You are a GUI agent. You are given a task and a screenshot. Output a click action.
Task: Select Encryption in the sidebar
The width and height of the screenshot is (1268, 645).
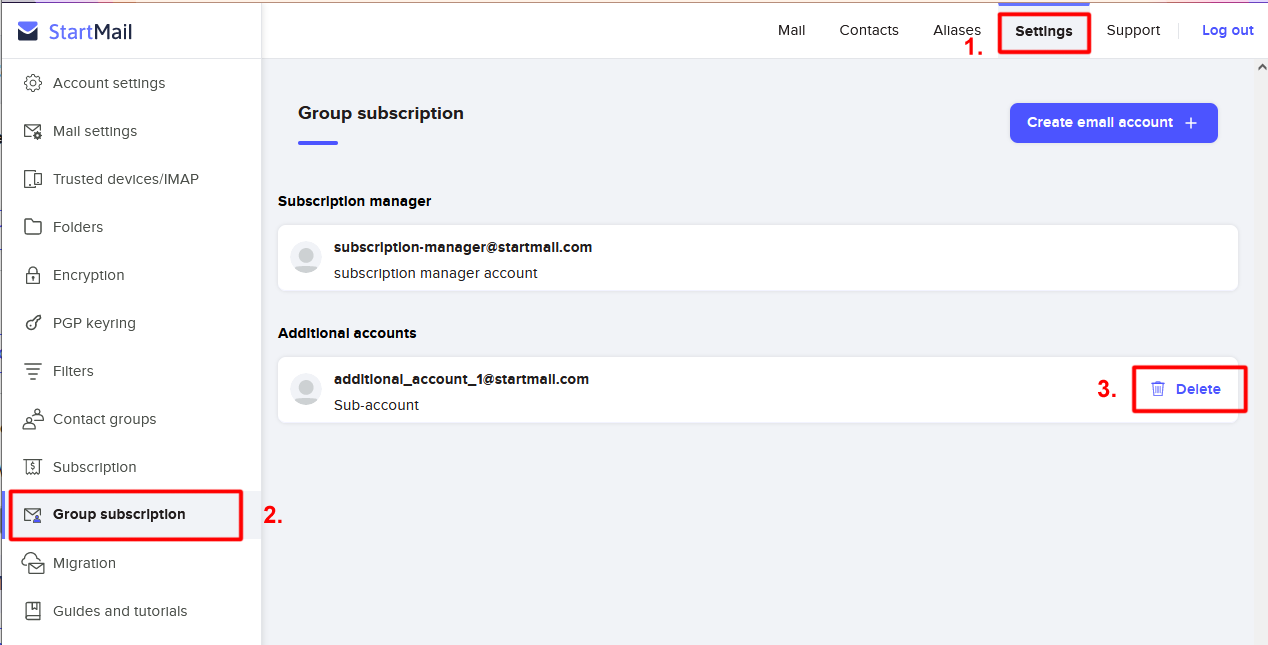click(x=131, y=275)
